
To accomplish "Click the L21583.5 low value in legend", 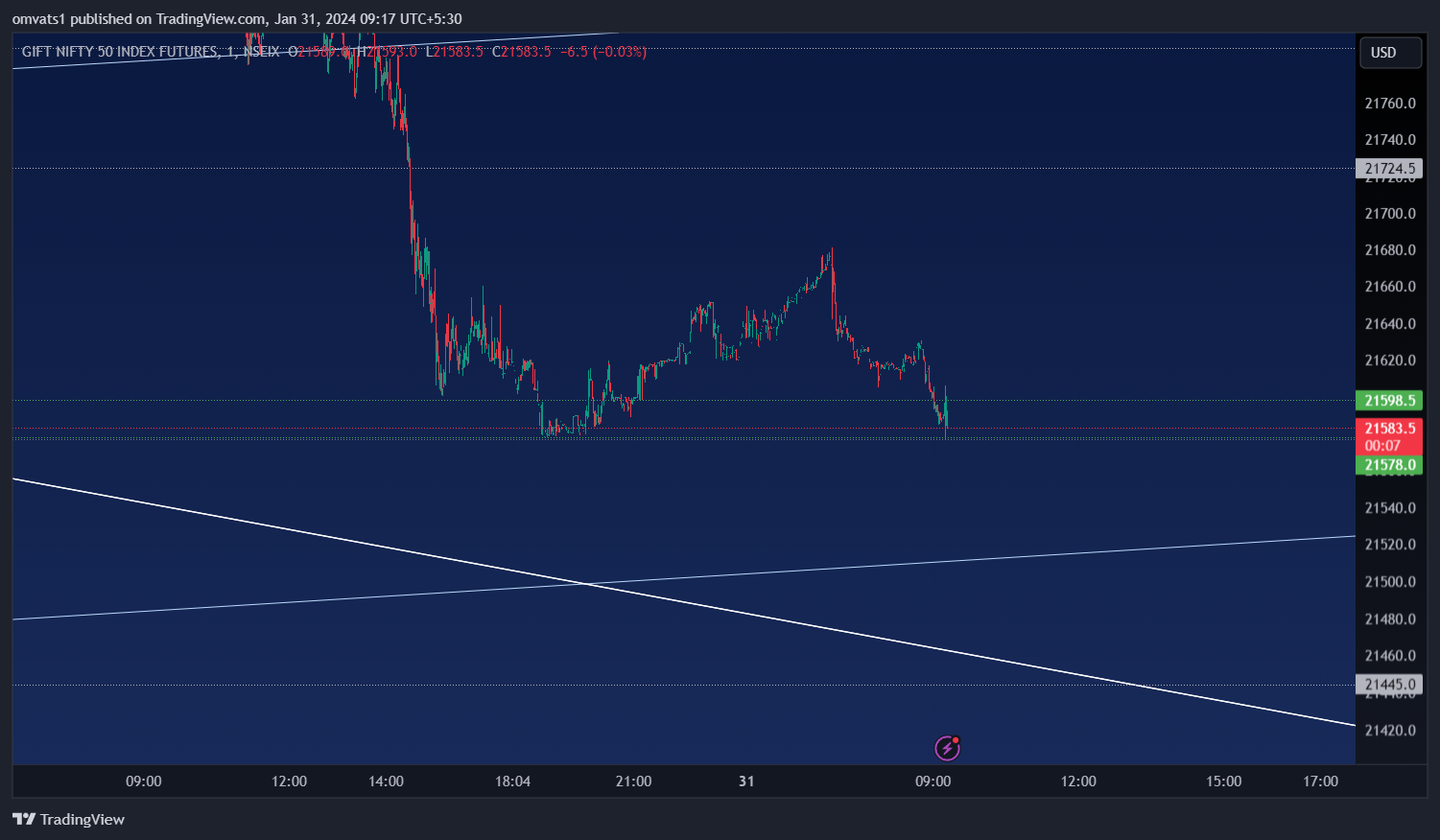I will (x=455, y=52).
